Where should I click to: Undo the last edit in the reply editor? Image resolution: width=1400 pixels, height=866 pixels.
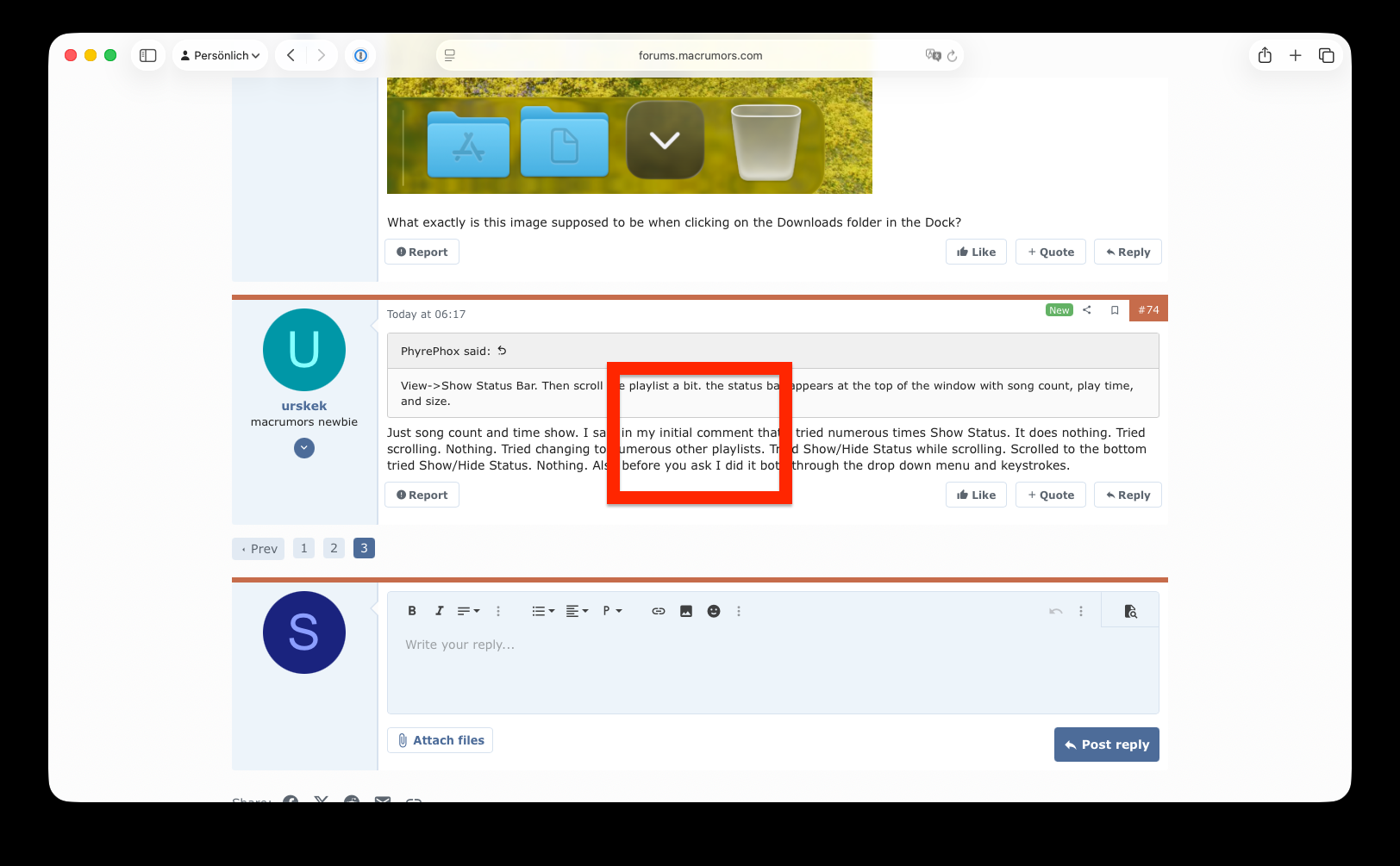point(1056,611)
